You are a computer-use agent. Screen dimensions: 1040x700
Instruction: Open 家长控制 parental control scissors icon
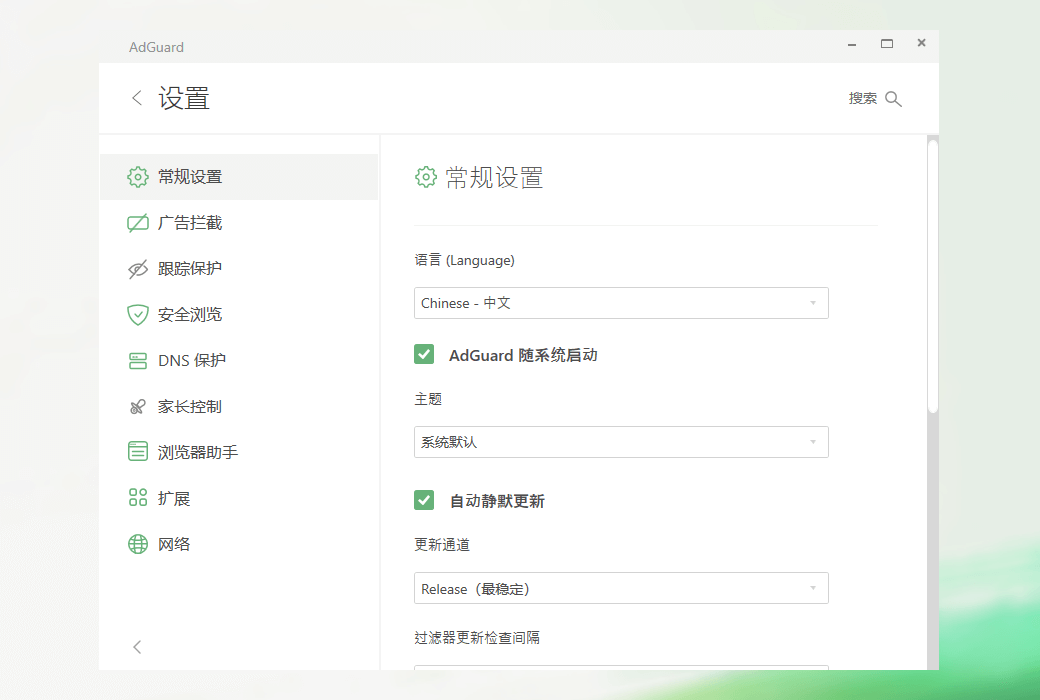(138, 406)
